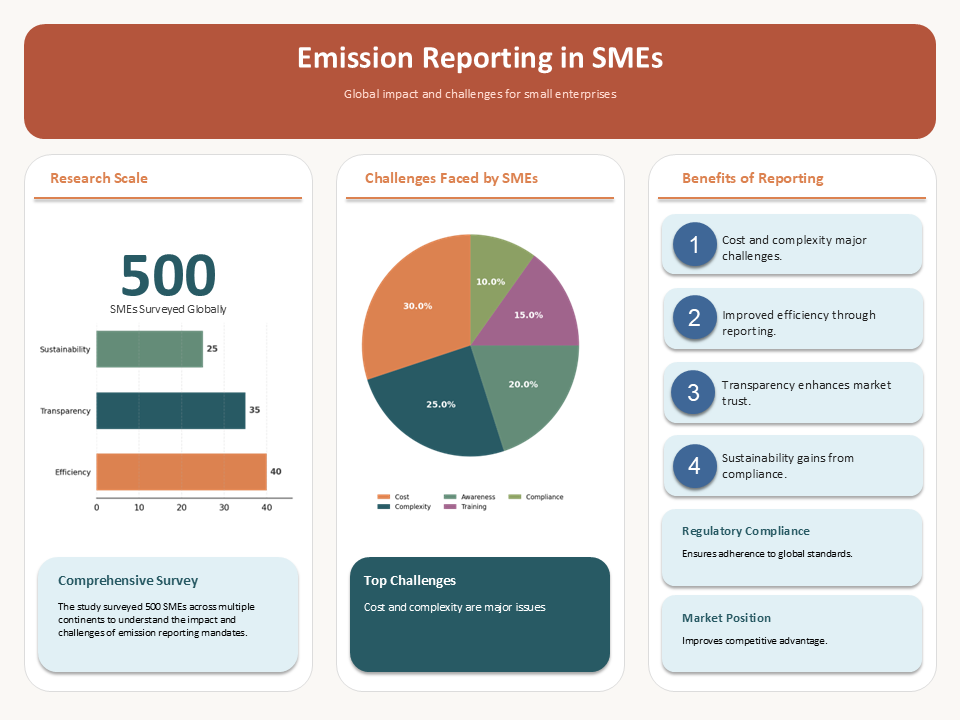This screenshot has height=720, width=960.
Task: Click 'Improved efficiency through reporting.' text
Action: [798, 323]
